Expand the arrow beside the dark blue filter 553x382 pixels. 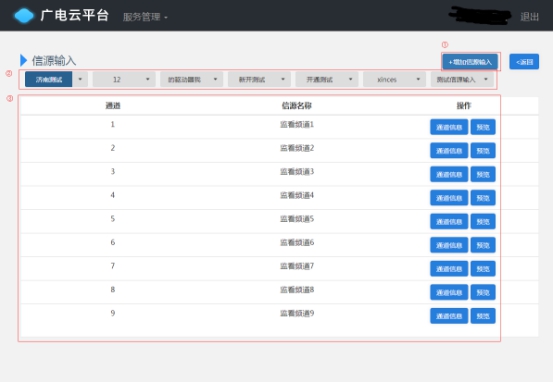pyautogui.click(x=80, y=79)
